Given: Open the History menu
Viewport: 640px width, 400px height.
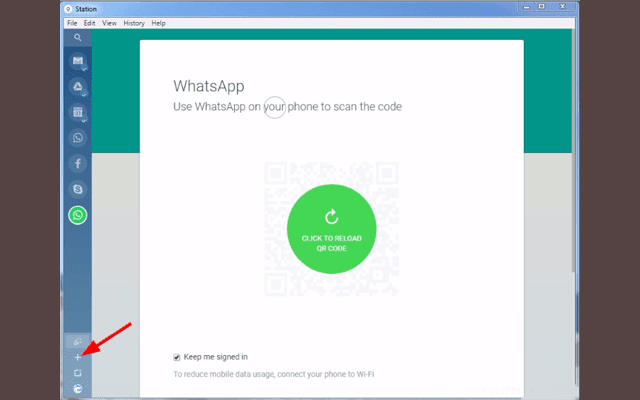Looking at the screenshot, I should click(x=134, y=22).
